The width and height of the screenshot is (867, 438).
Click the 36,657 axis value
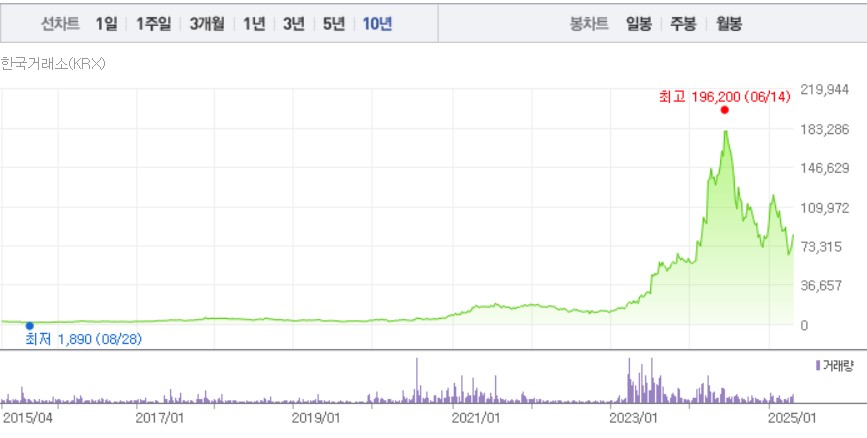coord(821,286)
